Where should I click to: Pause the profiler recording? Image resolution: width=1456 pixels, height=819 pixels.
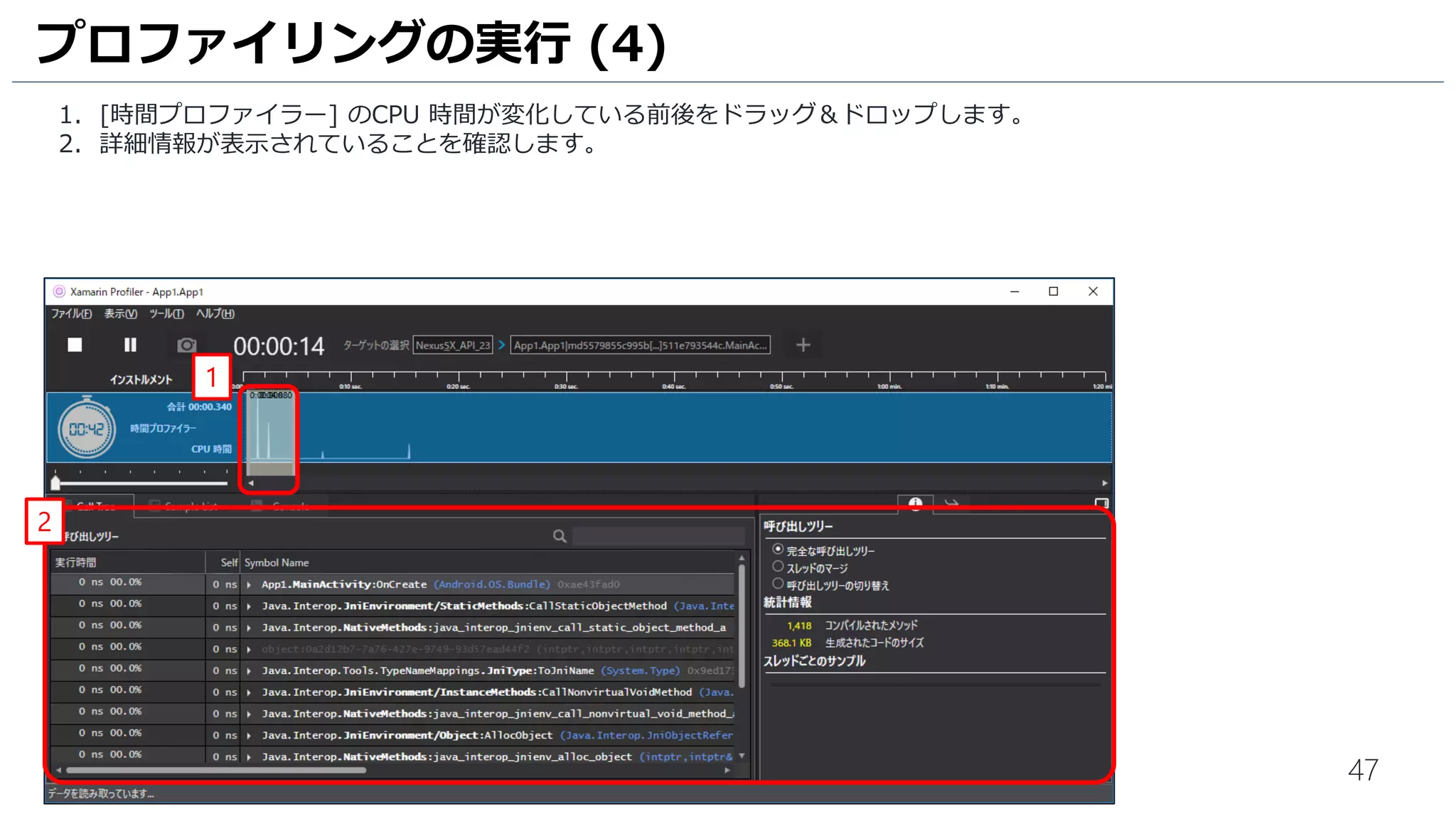coord(130,345)
